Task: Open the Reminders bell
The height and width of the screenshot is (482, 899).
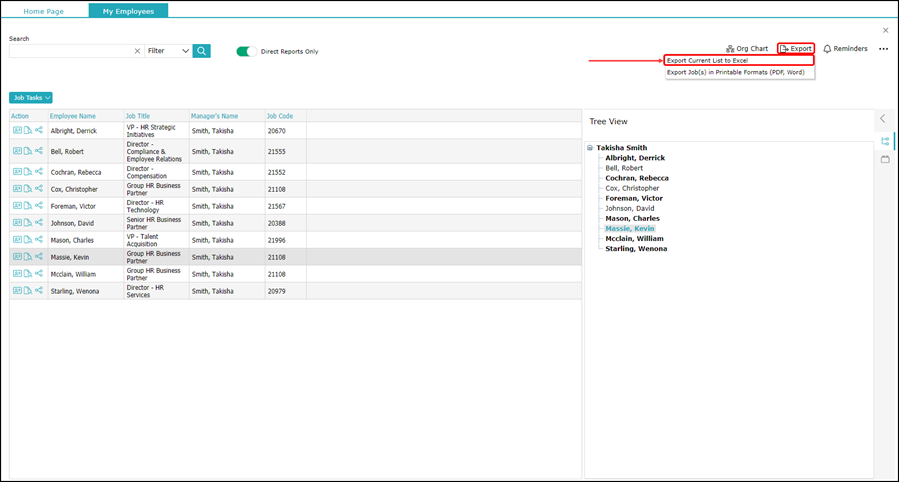Action: coord(845,48)
